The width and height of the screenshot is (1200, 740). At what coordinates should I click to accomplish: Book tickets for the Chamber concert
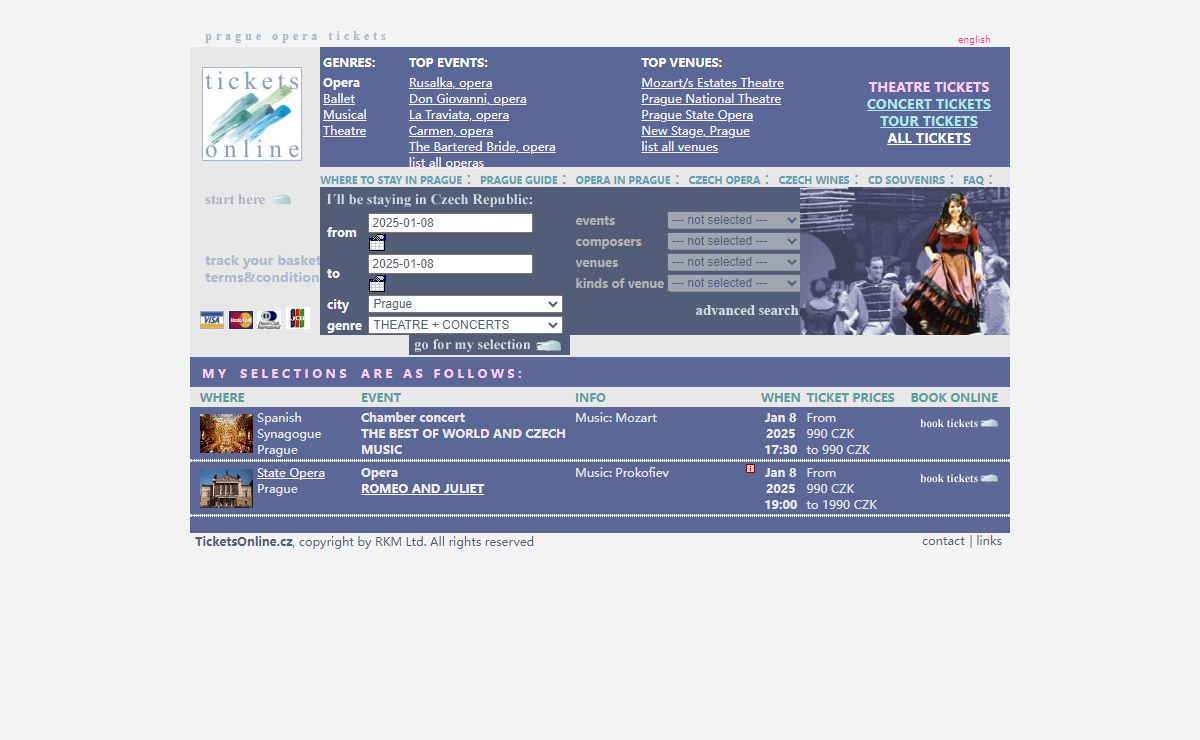[x=959, y=423]
